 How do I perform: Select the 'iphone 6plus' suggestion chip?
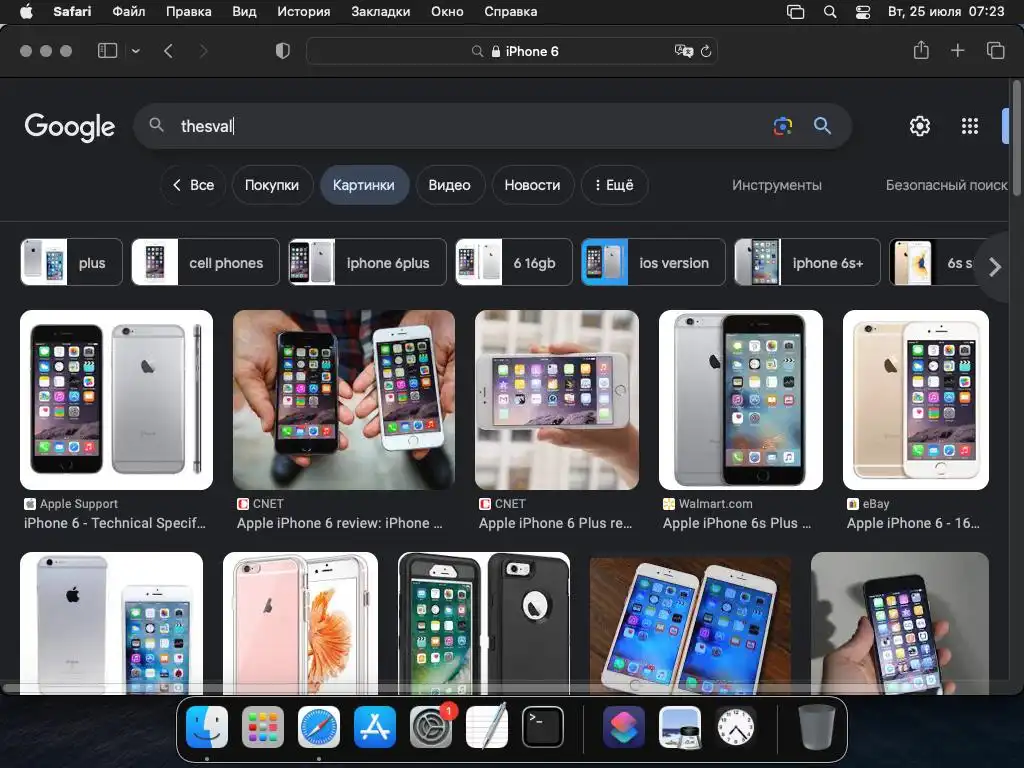(x=368, y=263)
